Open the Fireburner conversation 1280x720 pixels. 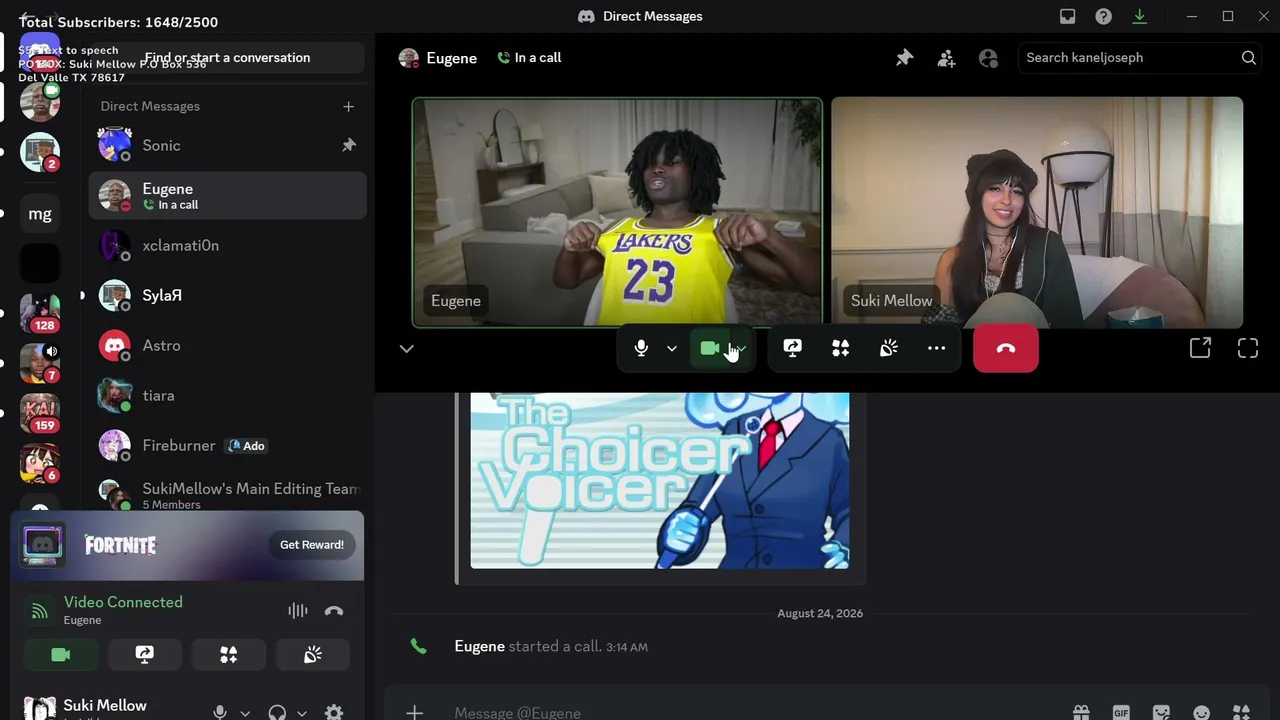pos(227,446)
